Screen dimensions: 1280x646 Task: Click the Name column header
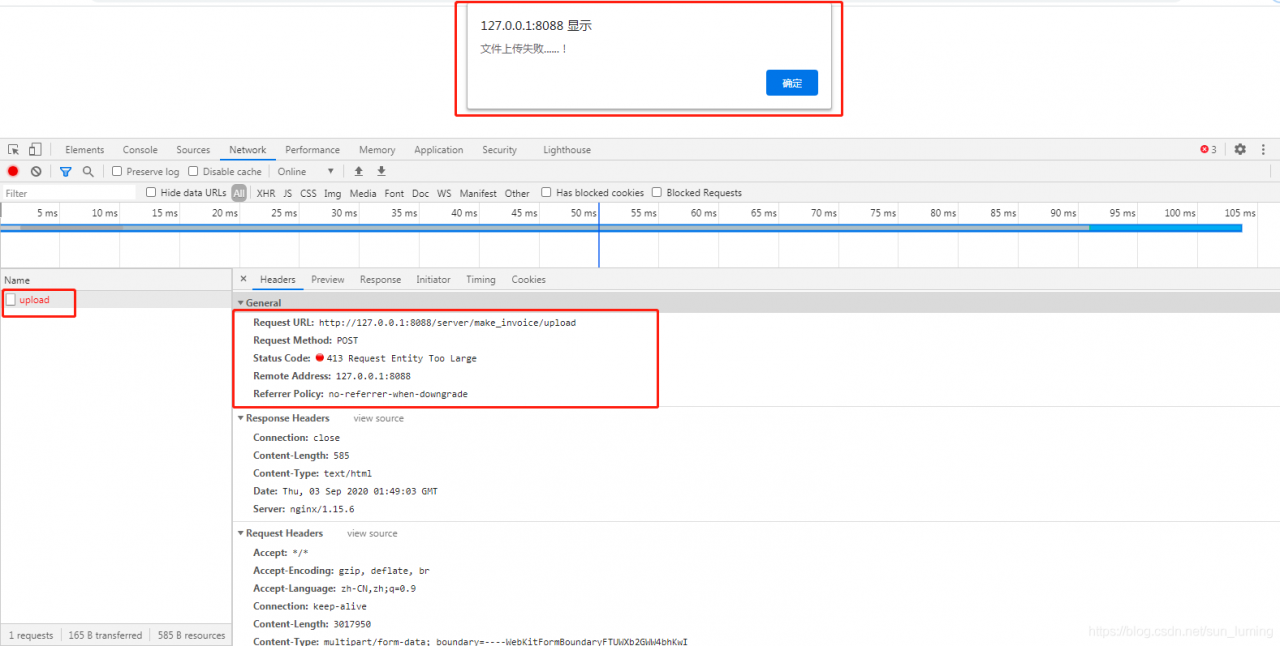(x=116, y=280)
